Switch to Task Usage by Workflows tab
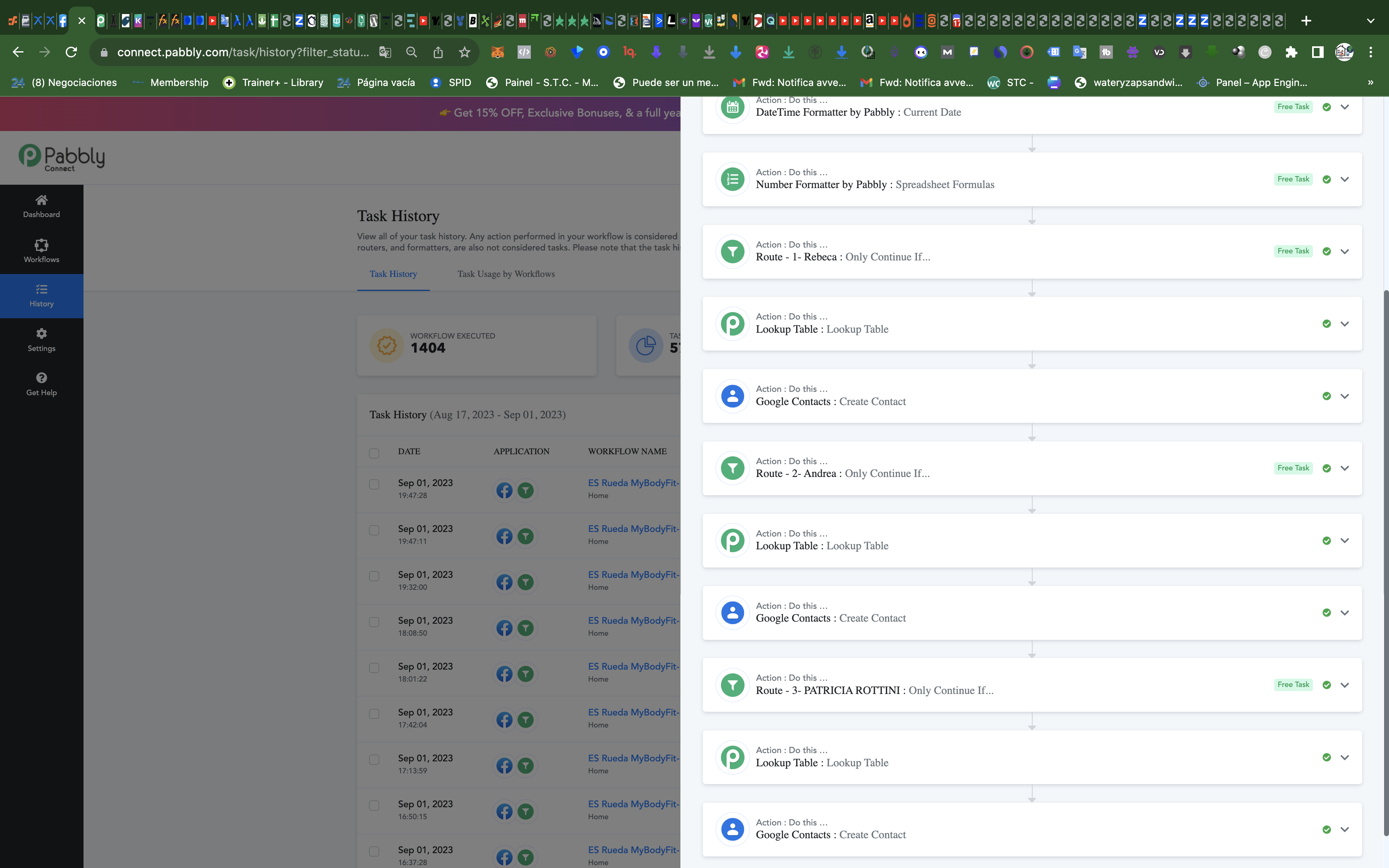 click(x=506, y=274)
